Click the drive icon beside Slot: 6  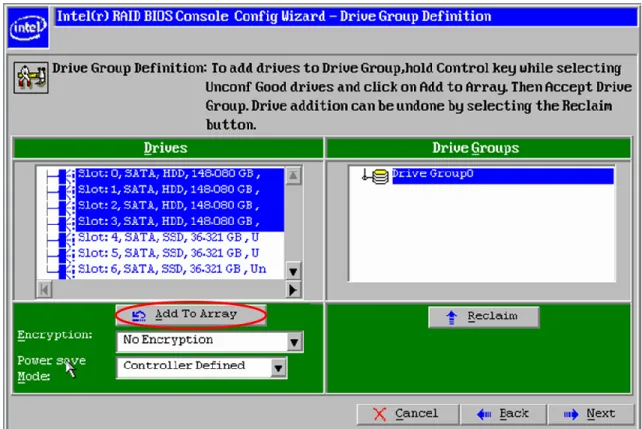[x=67, y=270]
